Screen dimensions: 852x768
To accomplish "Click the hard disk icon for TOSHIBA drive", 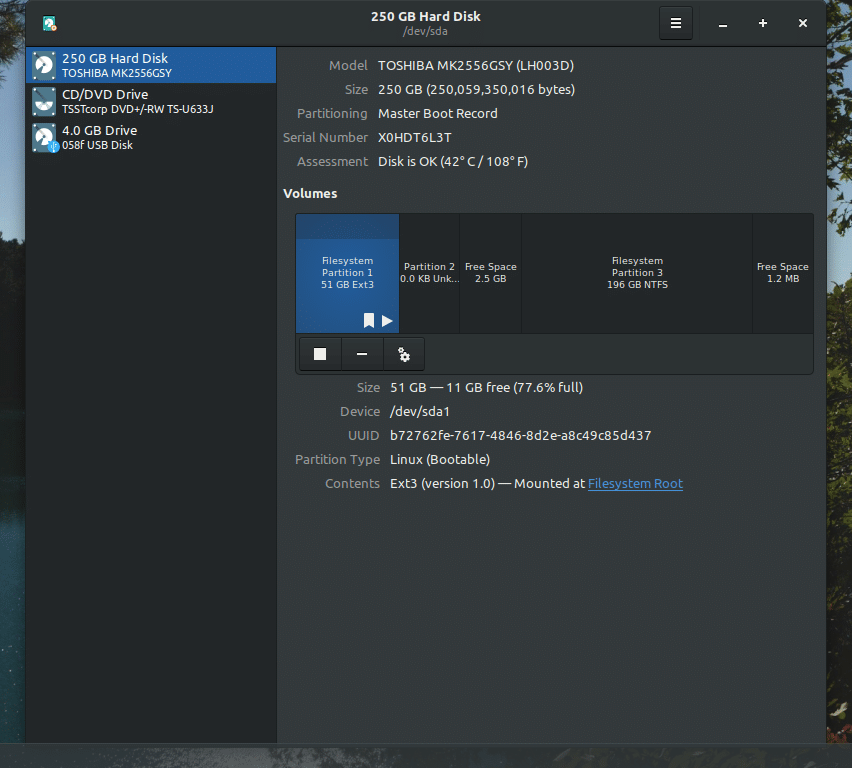I will (x=44, y=65).
